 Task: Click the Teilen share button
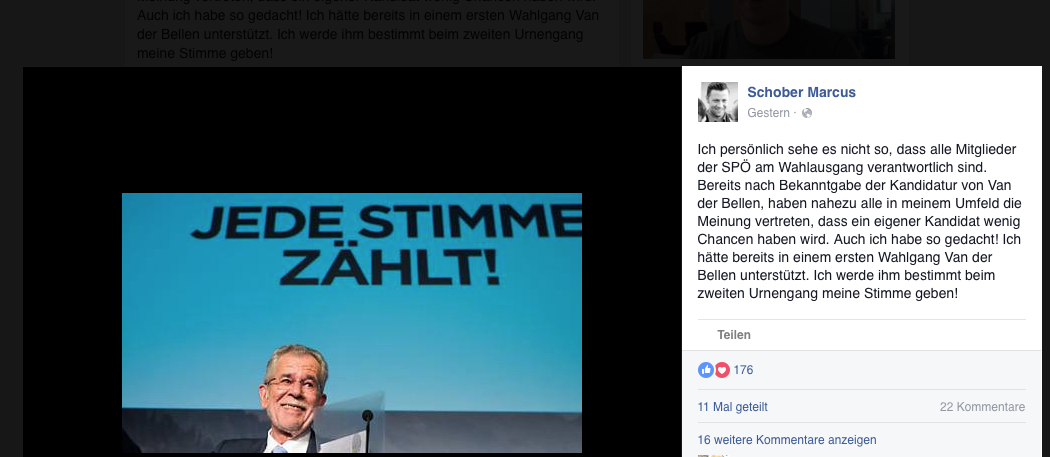click(734, 335)
